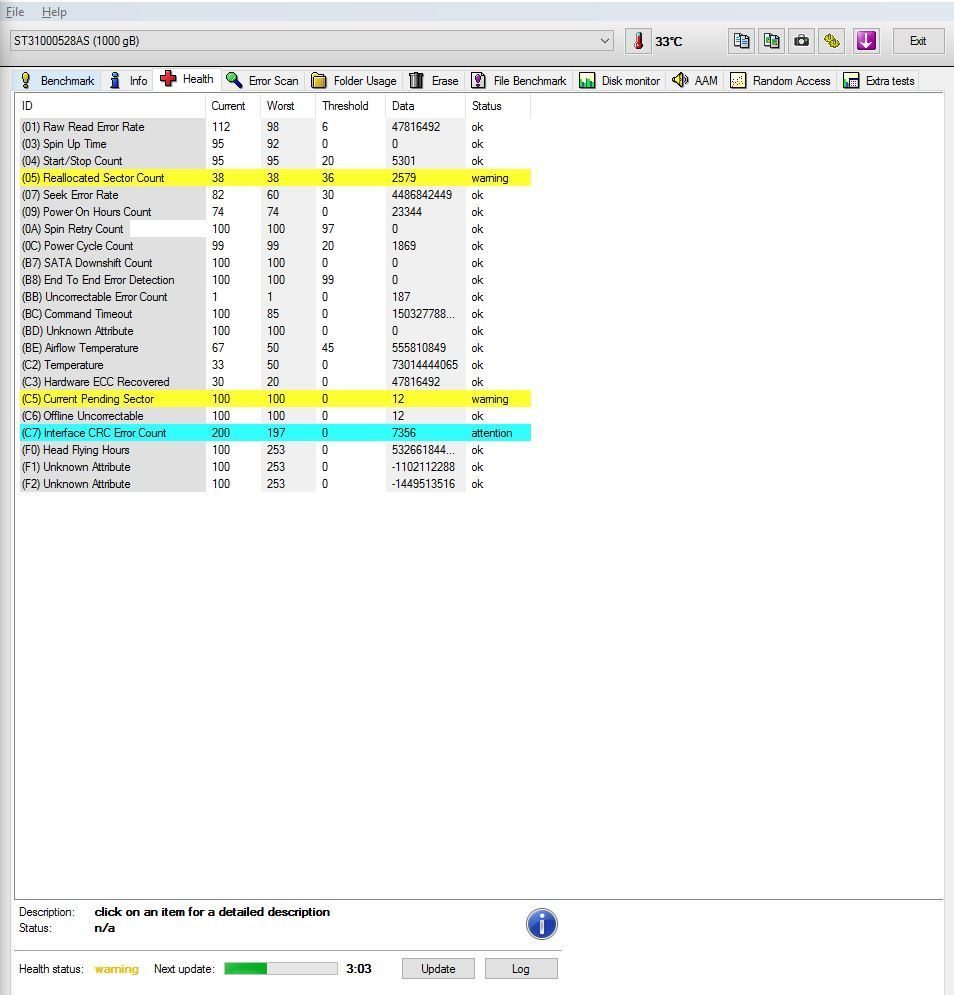Viewport: 954px width, 995px height.
Task: Click the thermometer temperature icon
Action: pos(638,41)
